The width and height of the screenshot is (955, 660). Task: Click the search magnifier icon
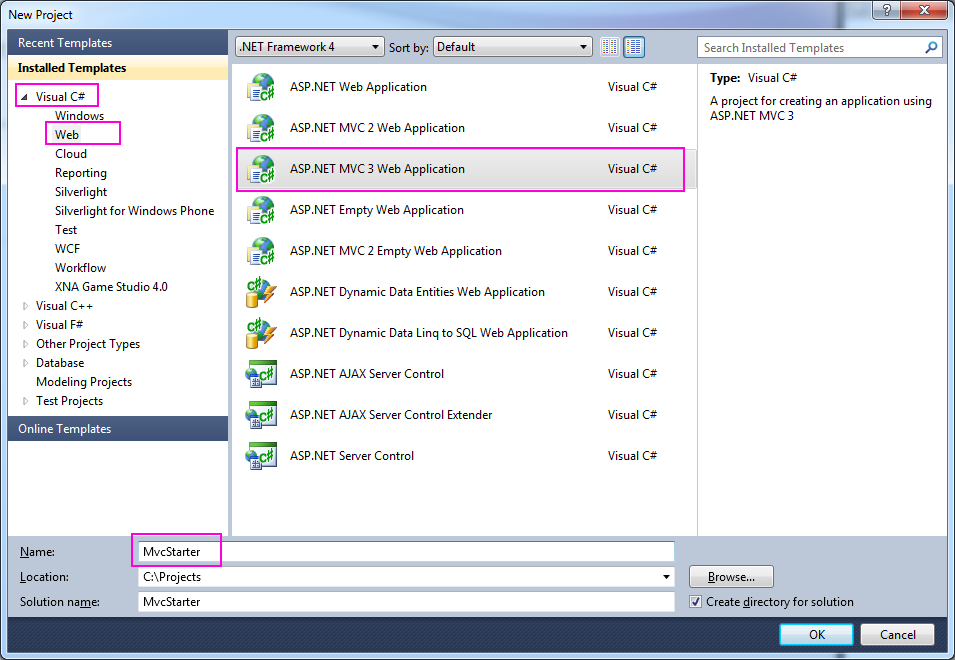tap(931, 47)
